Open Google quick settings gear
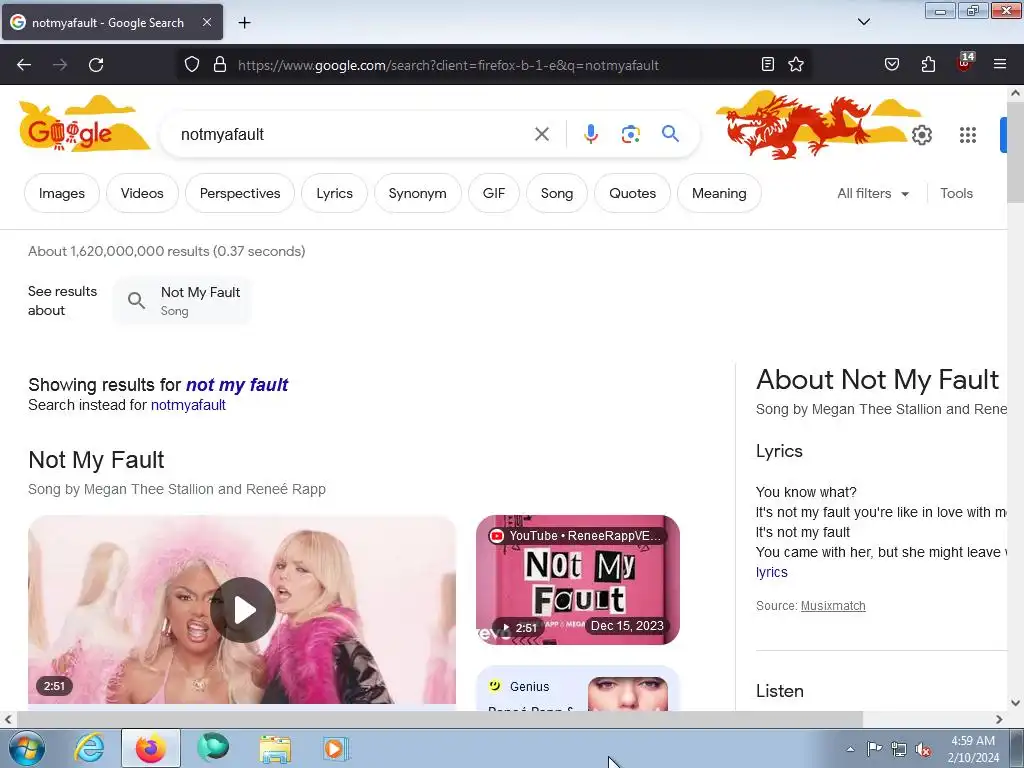 pos(921,135)
